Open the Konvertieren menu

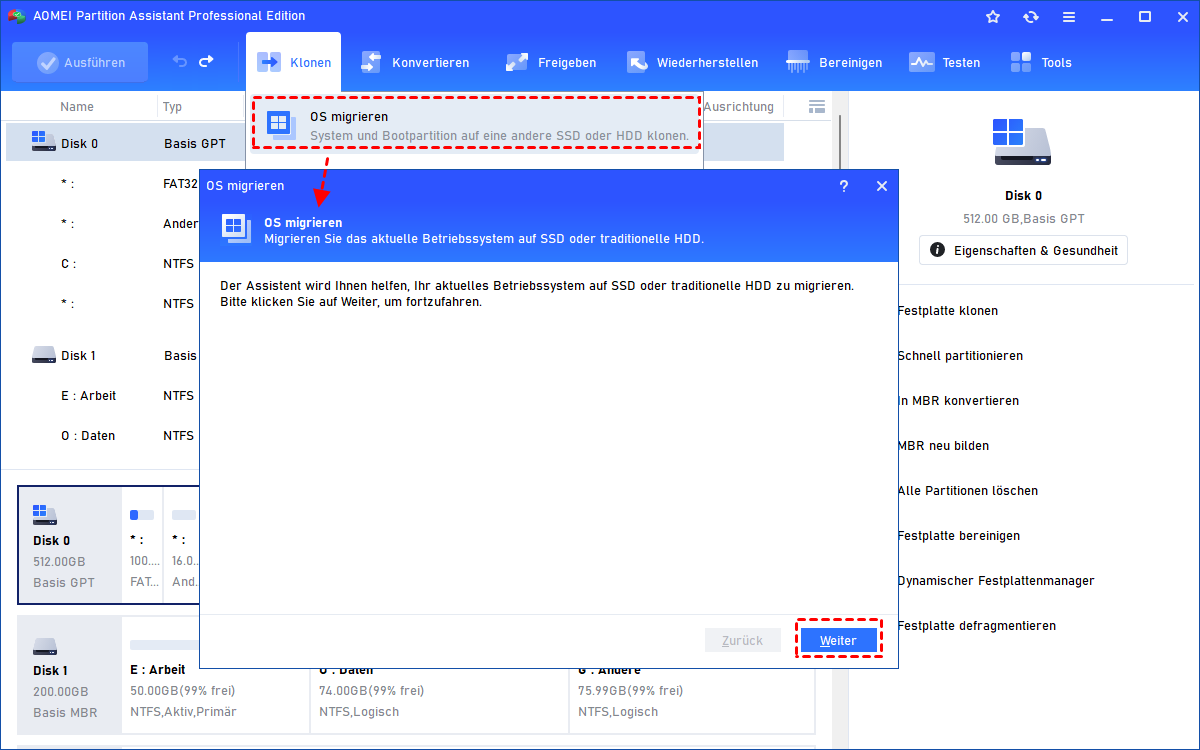[415, 62]
